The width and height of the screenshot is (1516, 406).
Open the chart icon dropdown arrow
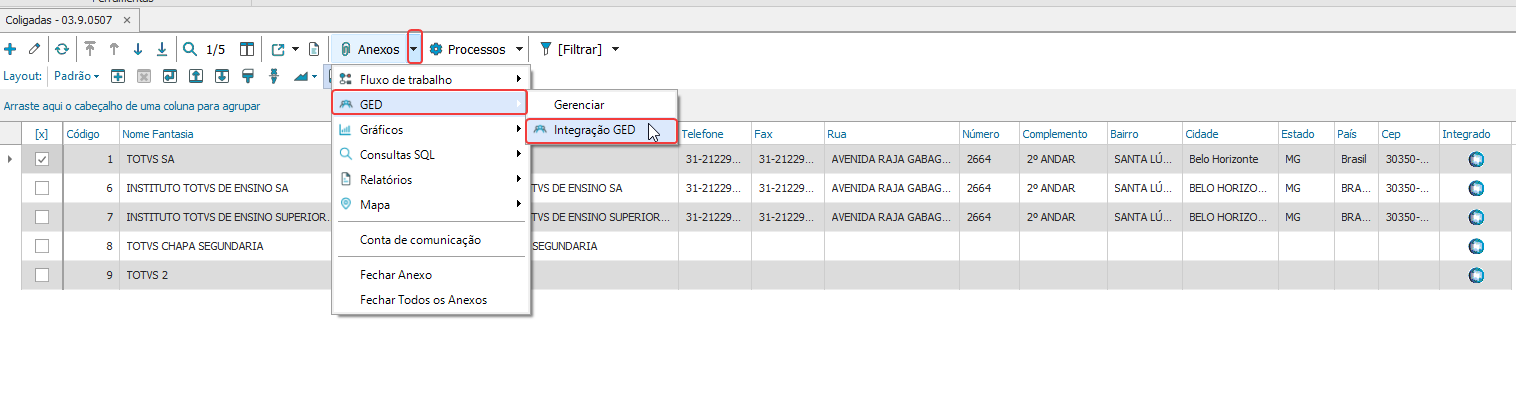(314, 77)
